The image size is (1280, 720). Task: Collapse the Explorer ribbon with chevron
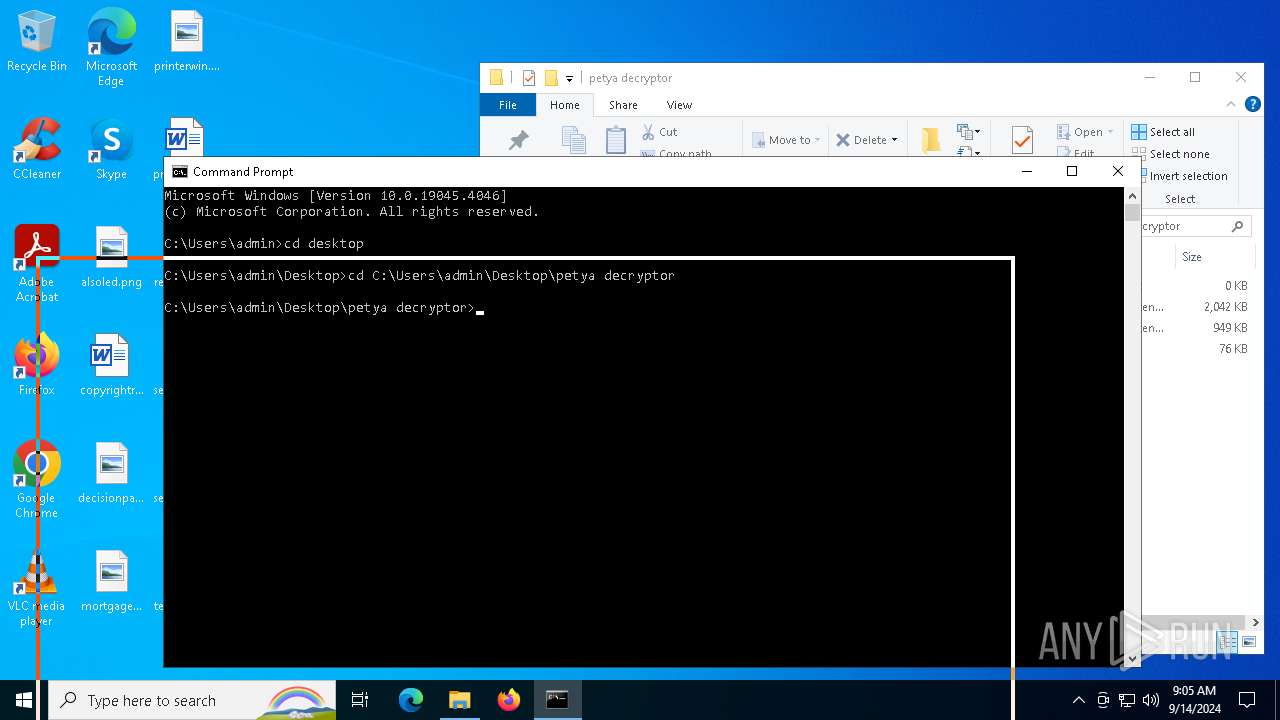coord(1231,104)
